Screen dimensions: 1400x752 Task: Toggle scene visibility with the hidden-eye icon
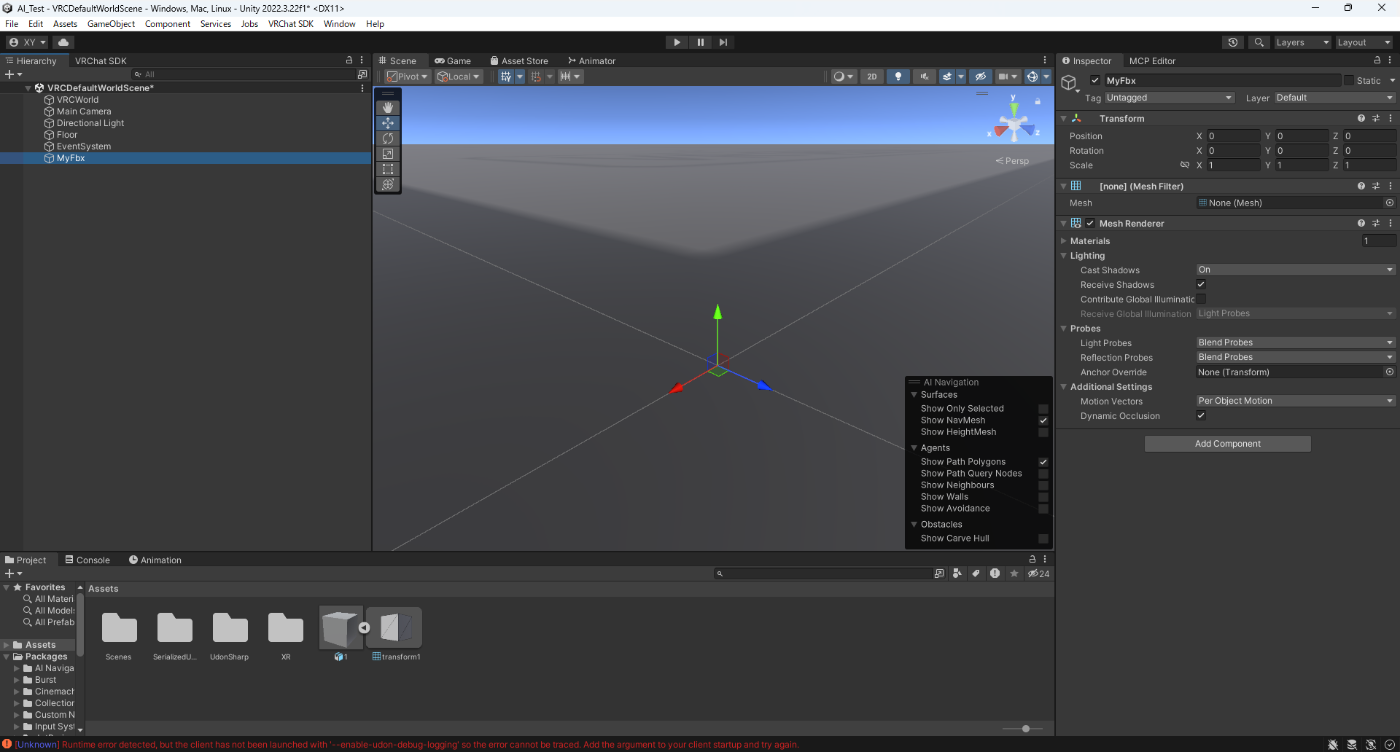click(x=981, y=76)
